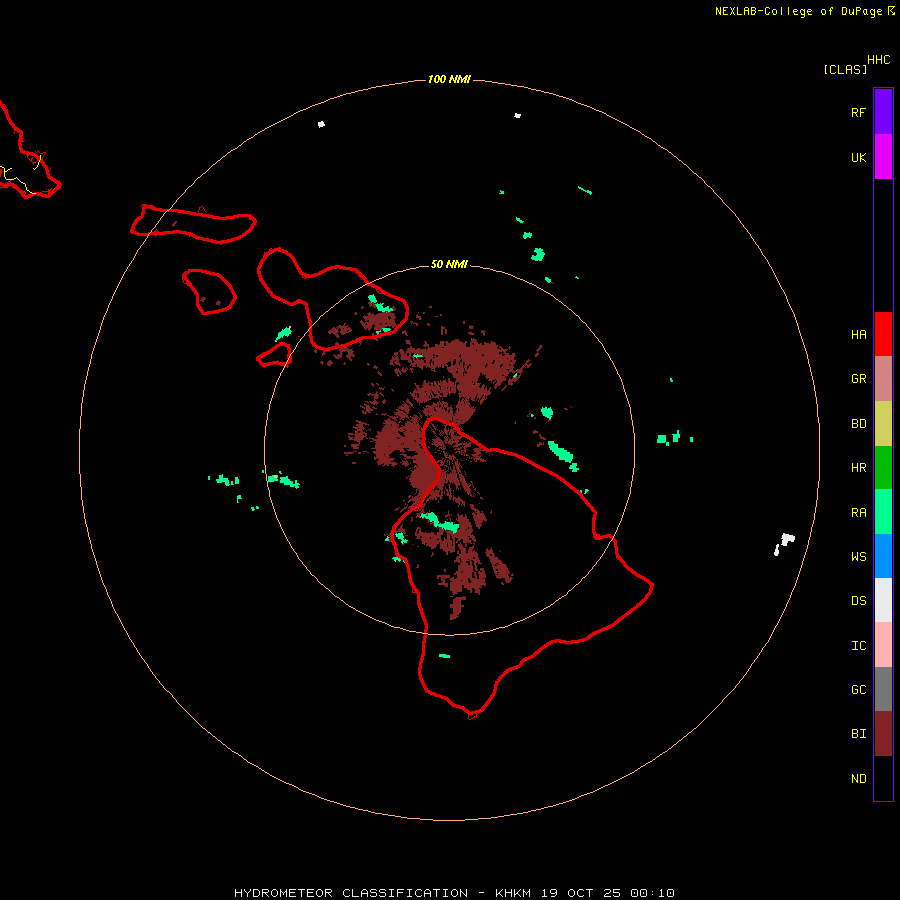Click the RF legend label
900x900 pixels.
click(858, 112)
